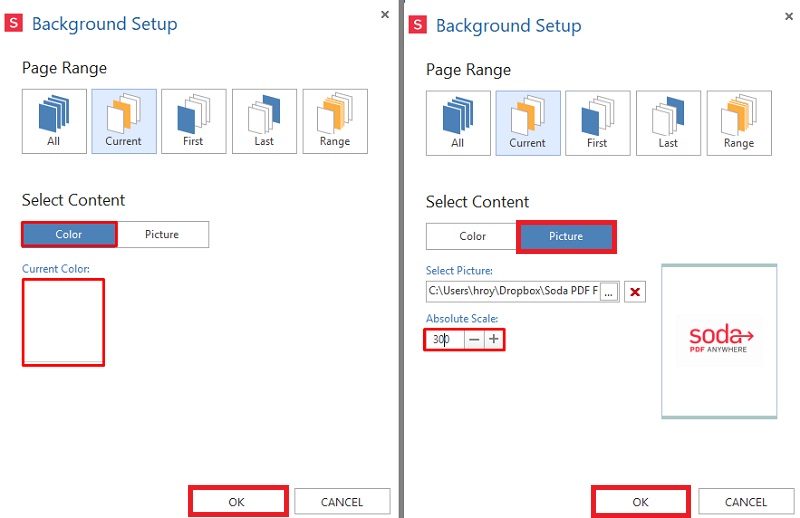Image resolution: width=800 pixels, height=518 pixels.
Task: Click the soda PDF picture preview thumbnail
Action: 719,341
